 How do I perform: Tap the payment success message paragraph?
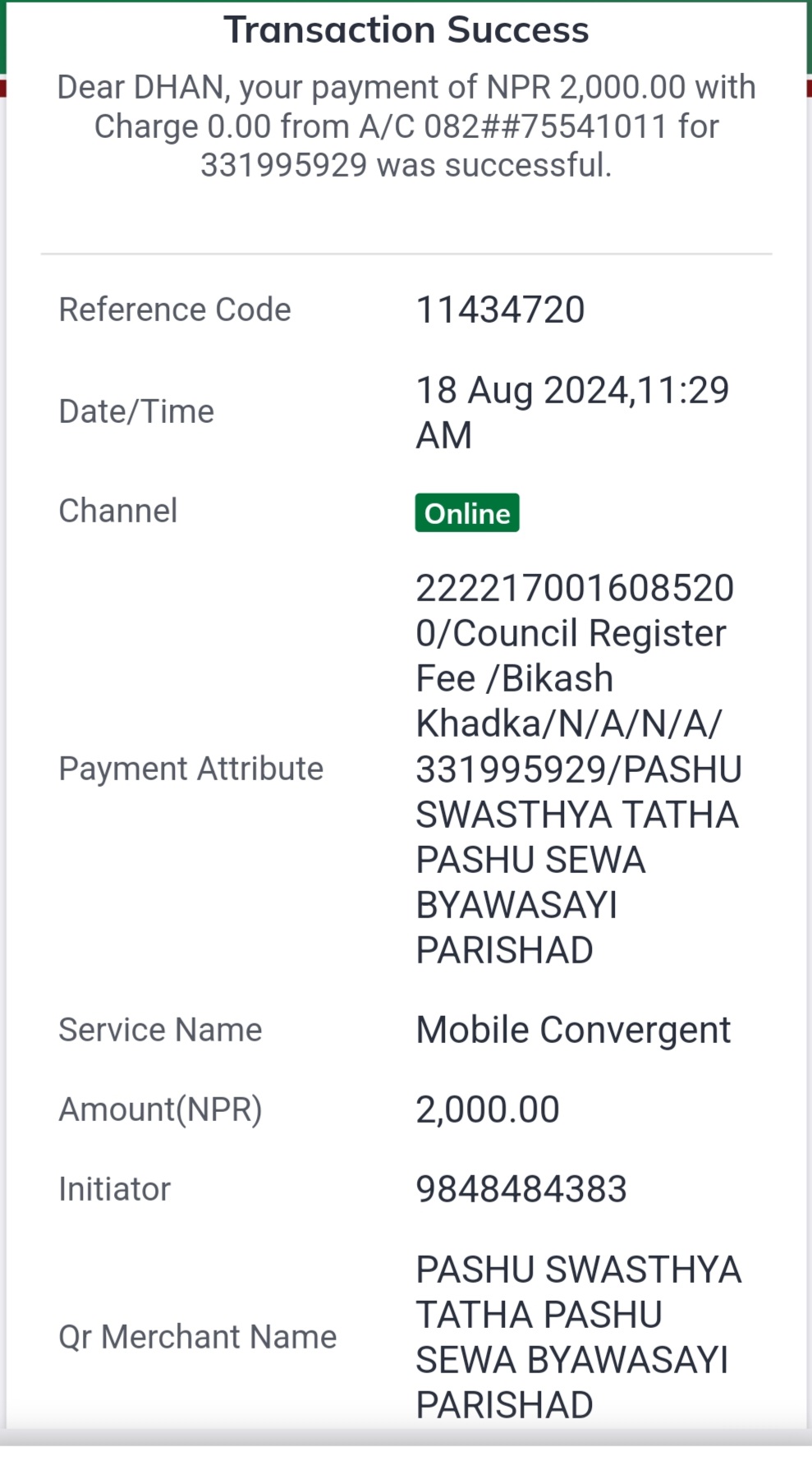coord(406,126)
